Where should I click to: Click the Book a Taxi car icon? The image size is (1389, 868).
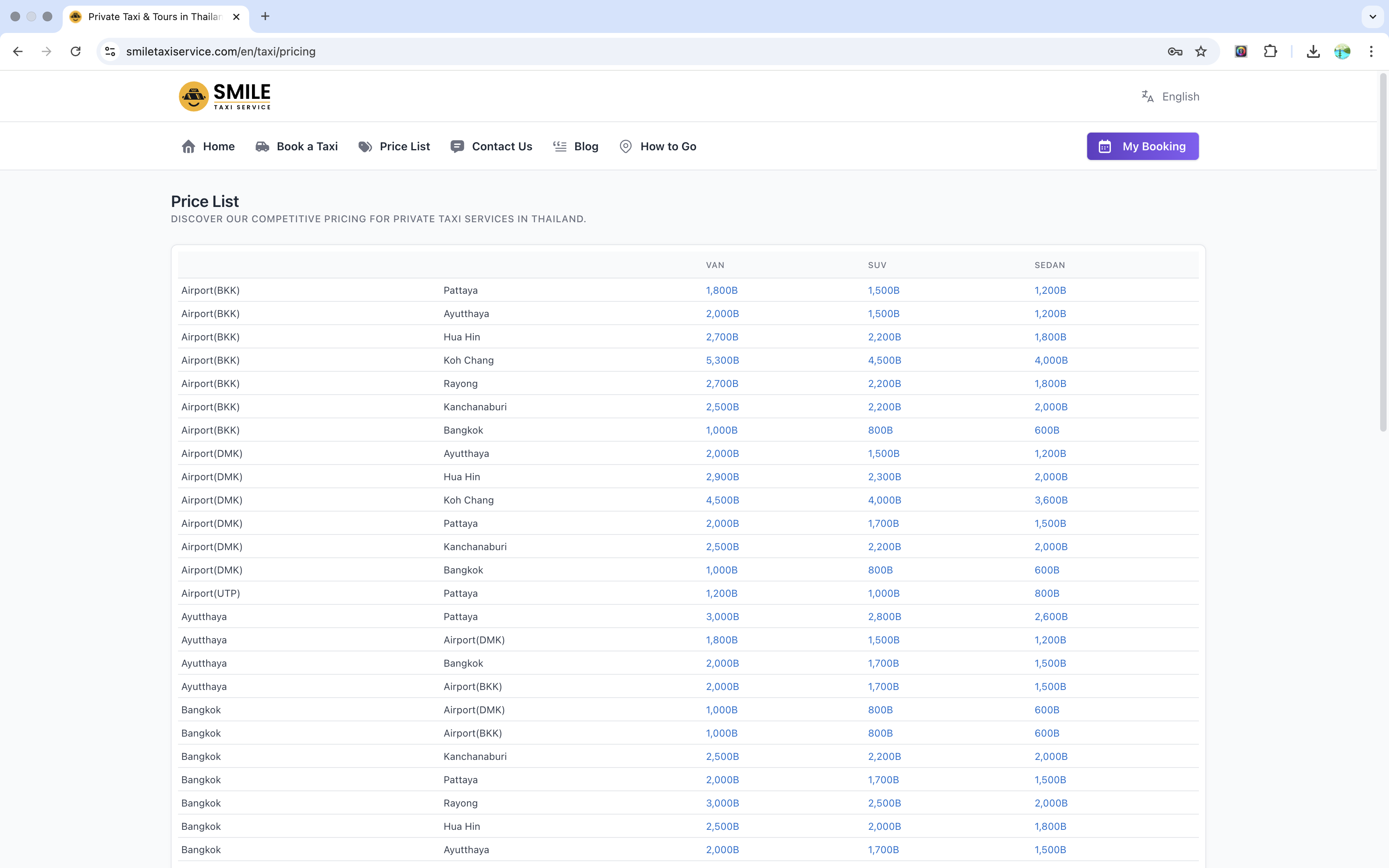click(x=262, y=146)
